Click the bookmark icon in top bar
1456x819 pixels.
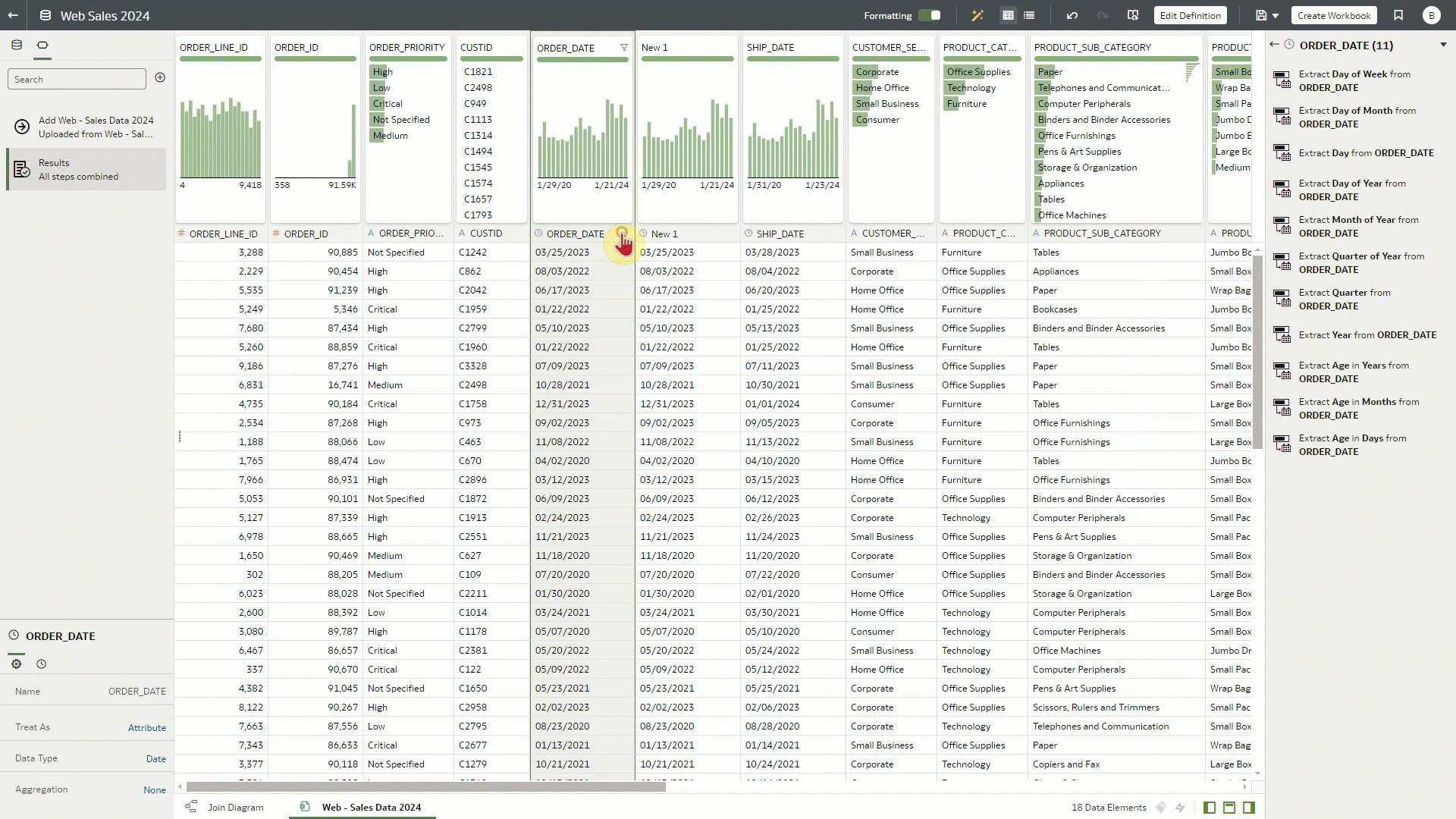click(x=1398, y=15)
